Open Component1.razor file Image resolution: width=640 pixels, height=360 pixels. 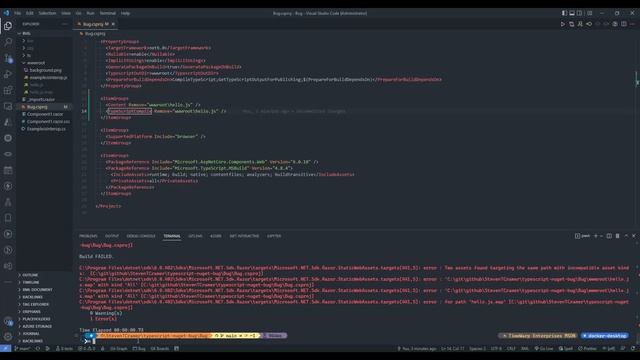pyautogui.click(x=45, y=114)
